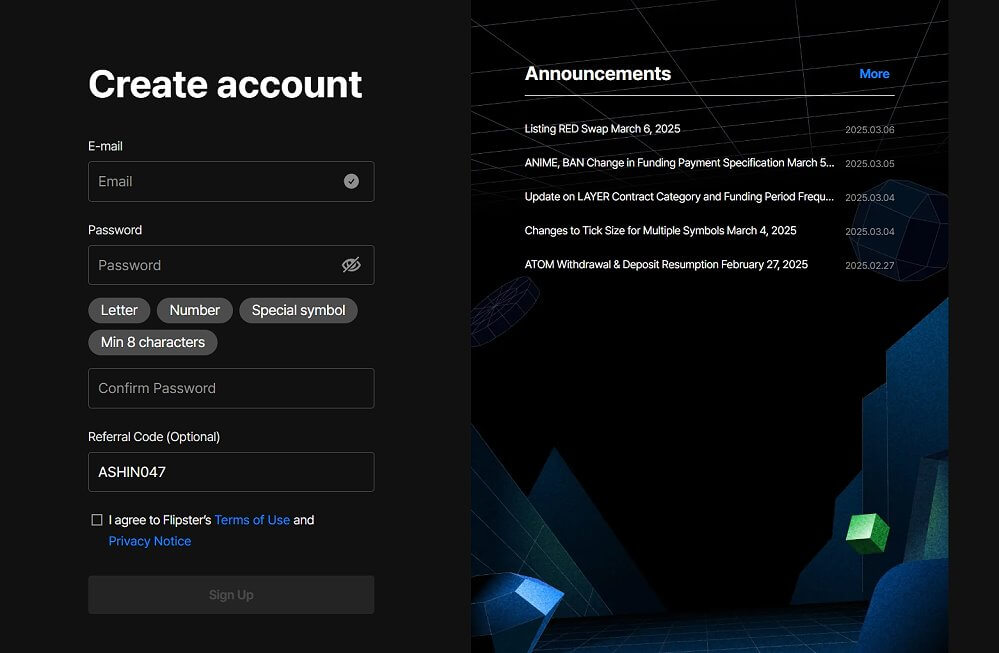Image resolution: width=999 pixels, height=653 pixels.
Task: Focus the Password input field
Action: (x=231, y=265)
